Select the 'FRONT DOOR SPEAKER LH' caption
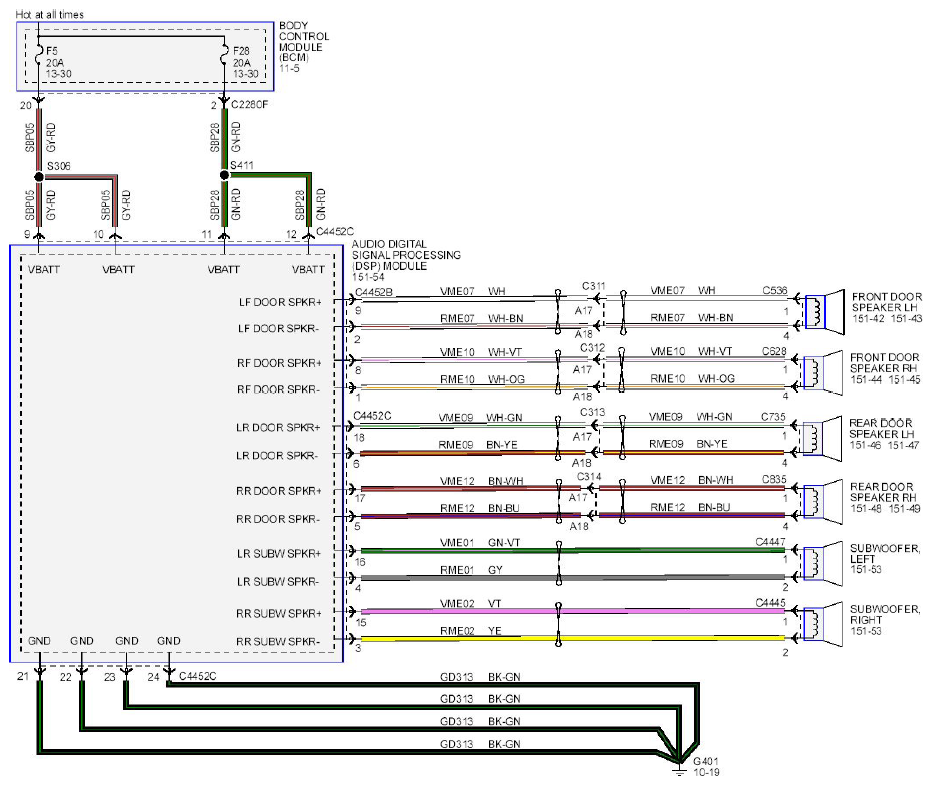The image size is (932, 785). [887, 302]
